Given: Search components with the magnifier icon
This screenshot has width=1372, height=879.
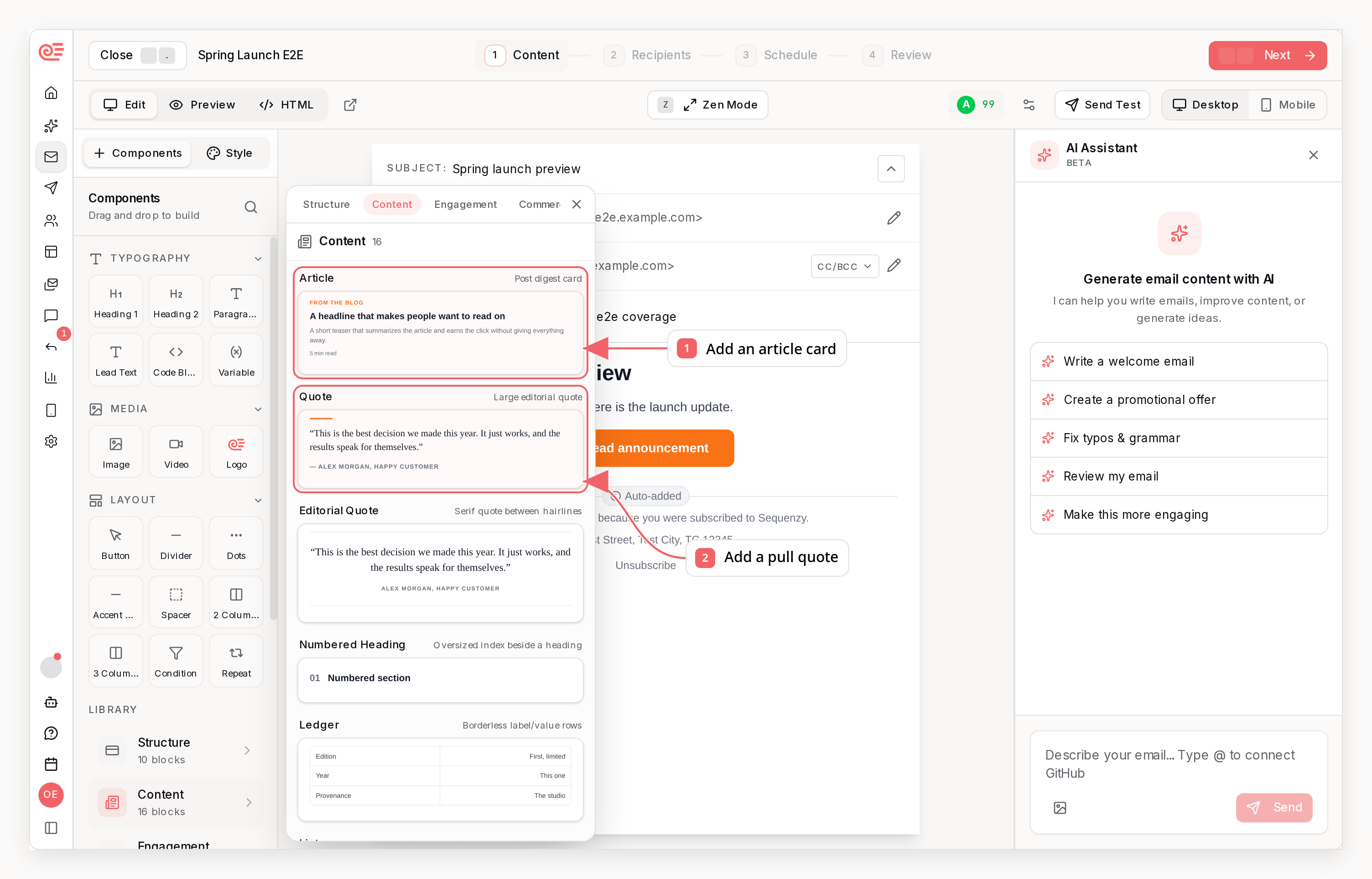Looking at the screenshot, I should [251, 207].
